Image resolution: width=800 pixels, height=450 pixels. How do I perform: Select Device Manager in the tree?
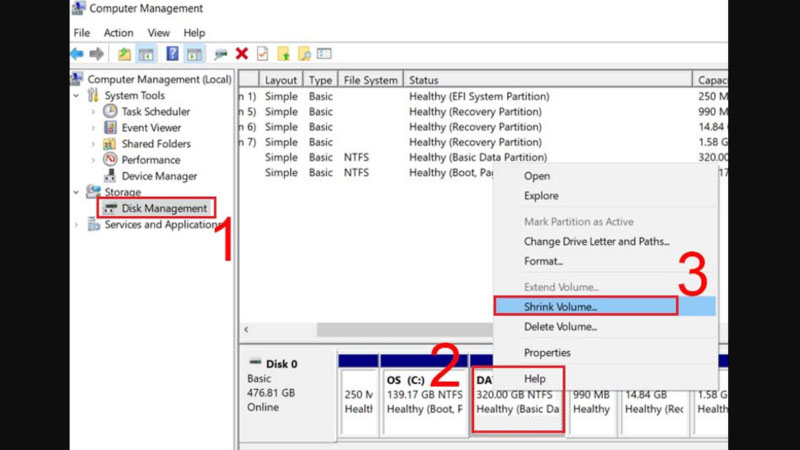tap(159, 176)
